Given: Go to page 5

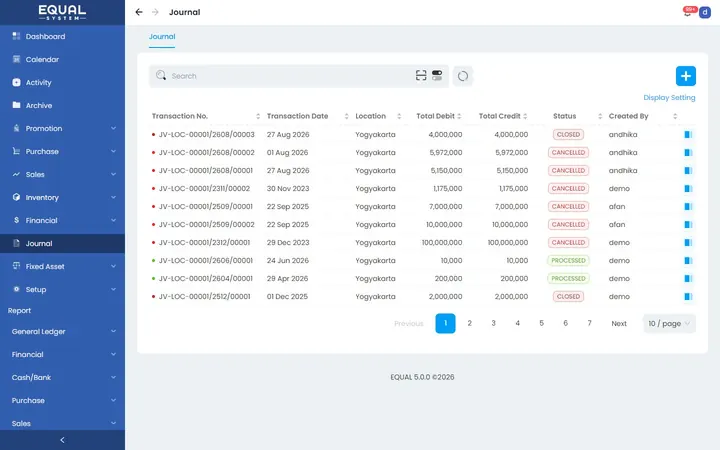Looking at the screenshot, I should pos(541,323).
